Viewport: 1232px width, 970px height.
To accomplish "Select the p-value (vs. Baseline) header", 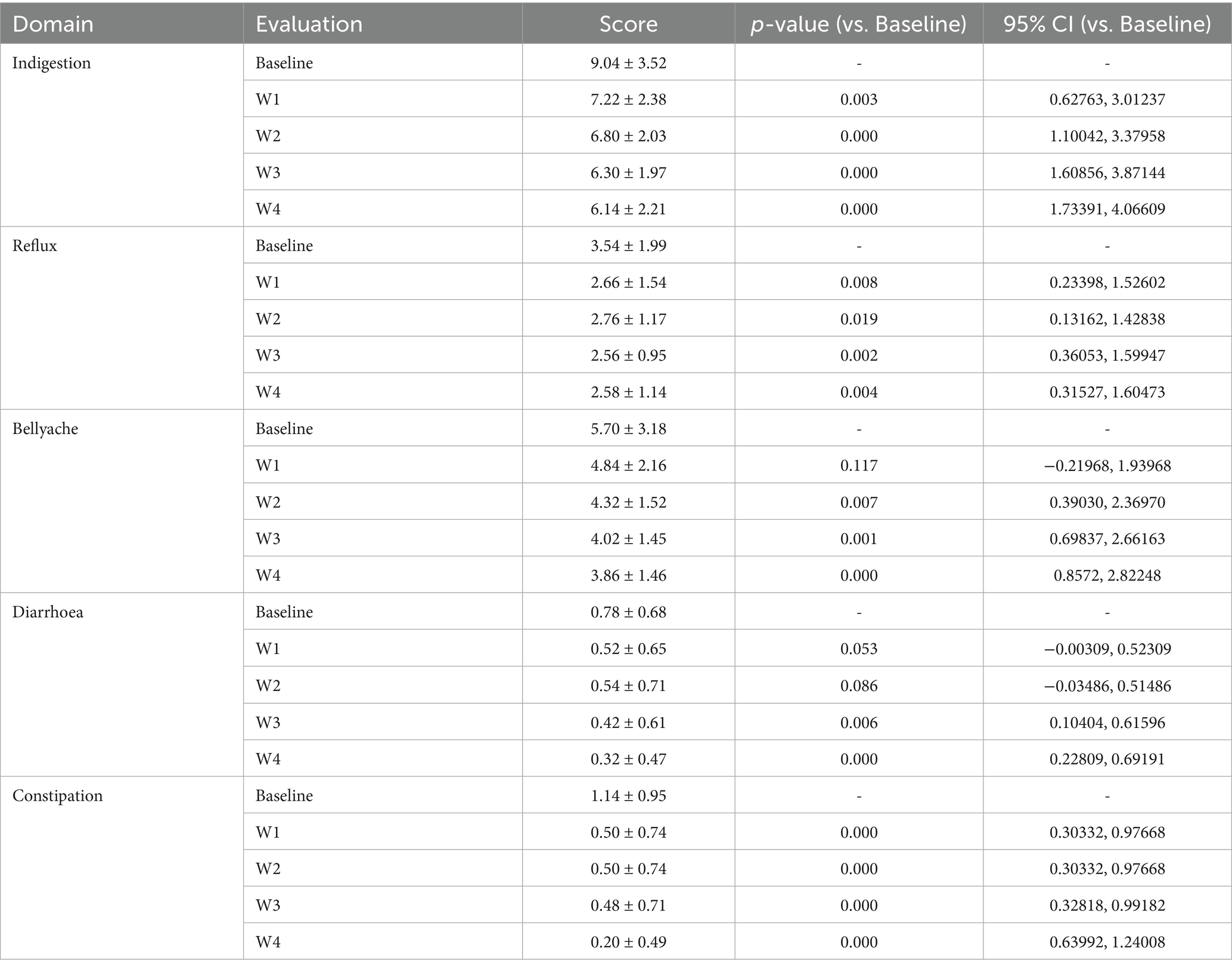I will coord(858,24).
